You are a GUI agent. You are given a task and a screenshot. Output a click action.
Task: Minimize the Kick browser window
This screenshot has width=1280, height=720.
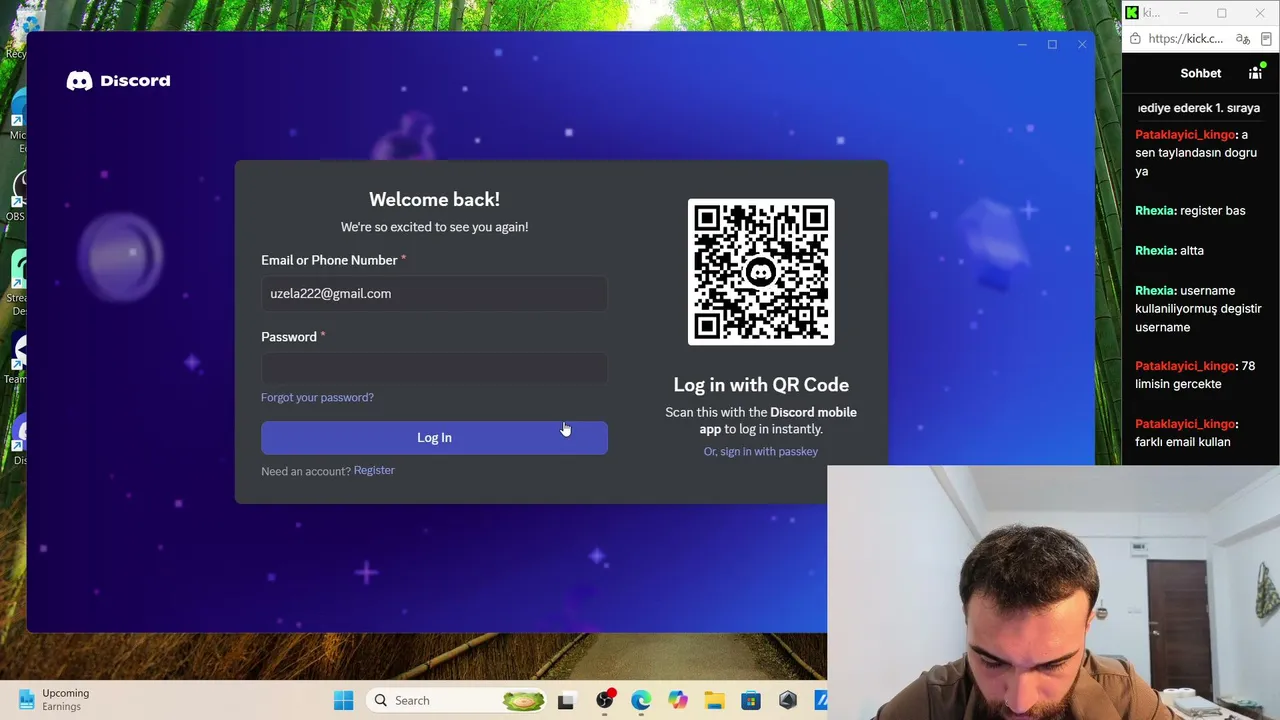1183,13
